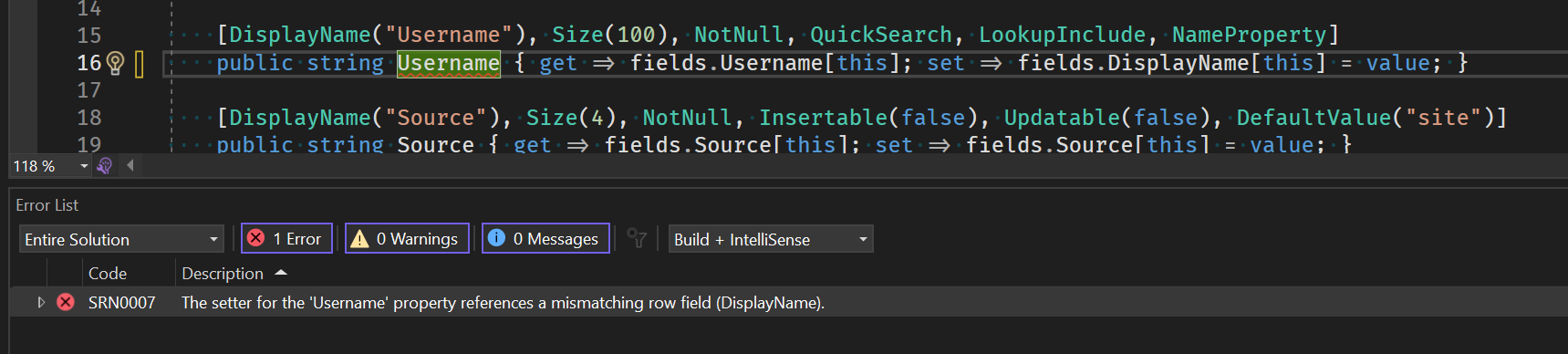Click the lightbulb quick actions icon

tap(115, 63)
